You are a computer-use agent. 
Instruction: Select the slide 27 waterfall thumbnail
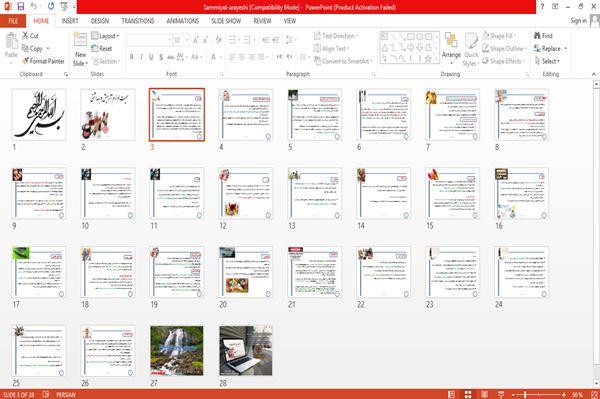tap(177, 350)
